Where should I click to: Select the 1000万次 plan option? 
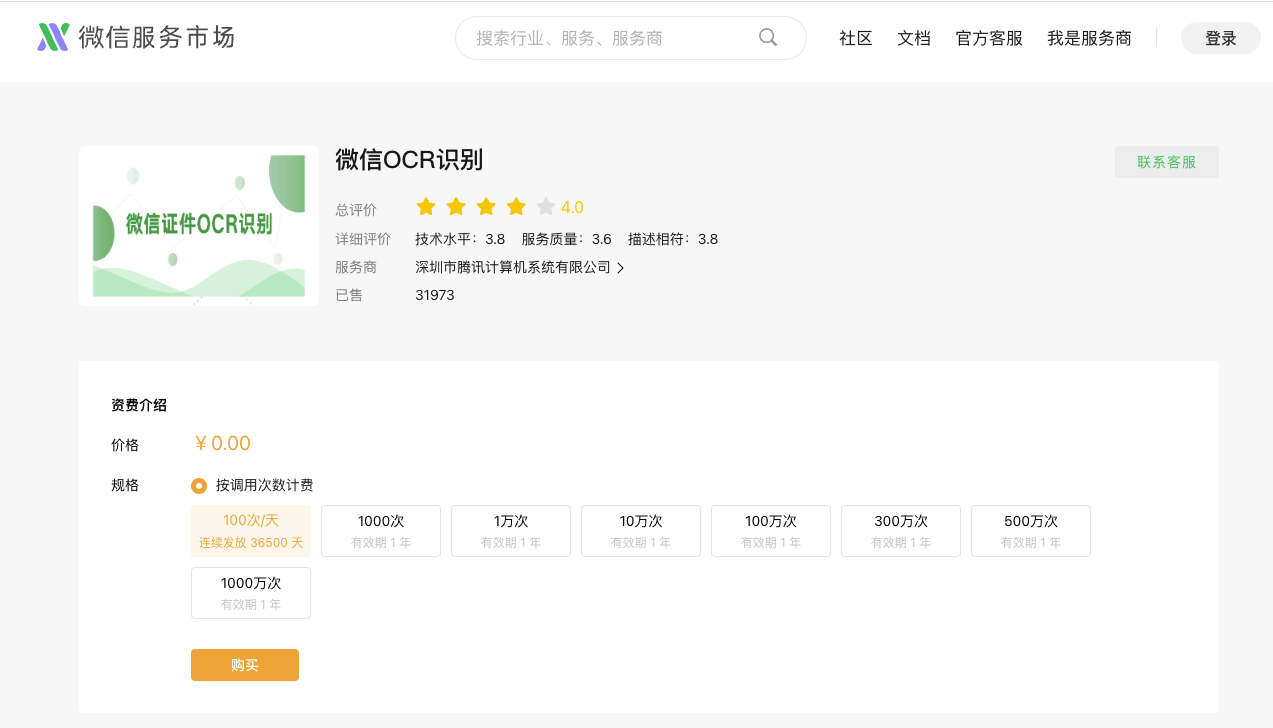pos(251,593)
